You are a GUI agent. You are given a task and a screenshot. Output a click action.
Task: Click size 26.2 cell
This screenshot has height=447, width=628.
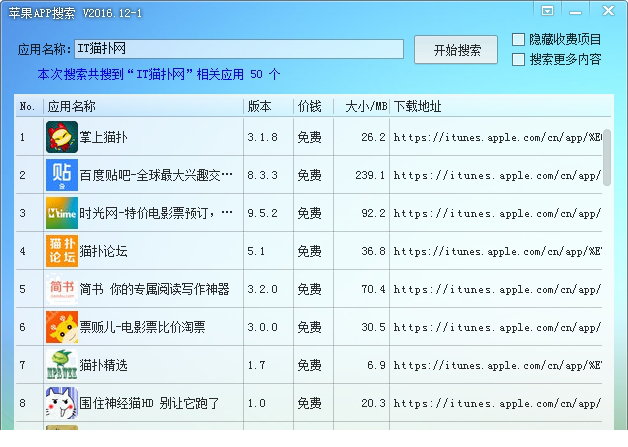373,137
